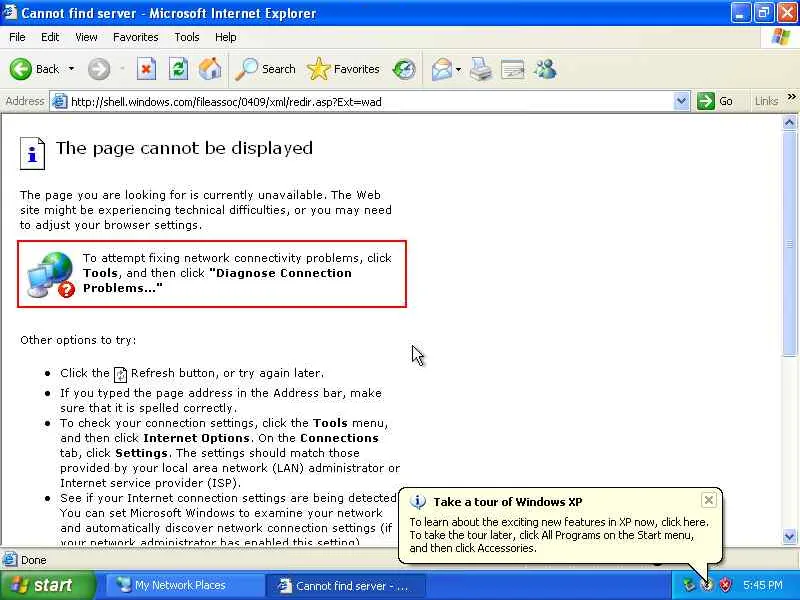Click the Mail envelope icon
This screenshot has width=800, height=600.
(x=442, y=69)
